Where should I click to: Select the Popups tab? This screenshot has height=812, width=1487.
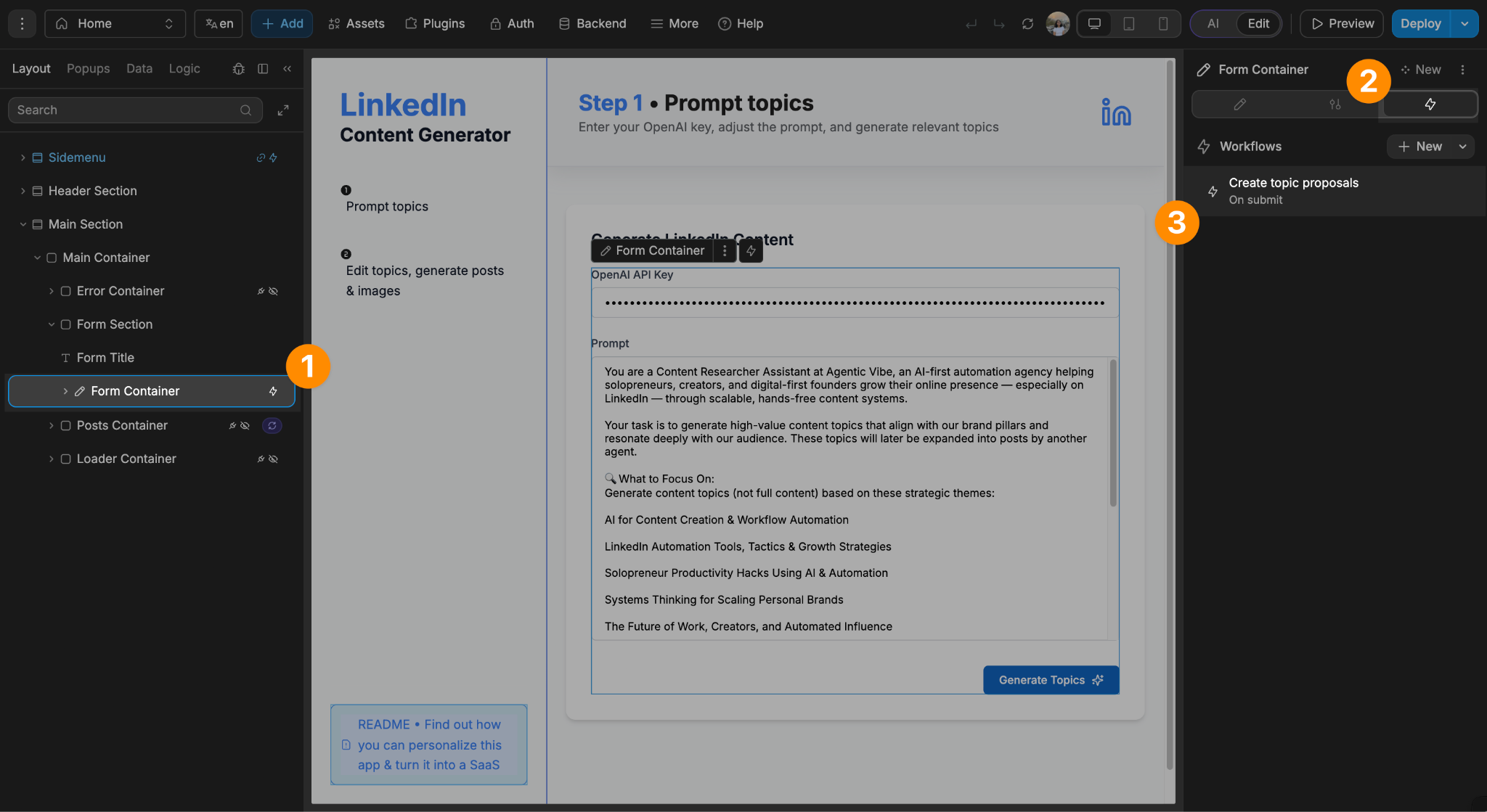pyautogui.click(x=89, y=68)
